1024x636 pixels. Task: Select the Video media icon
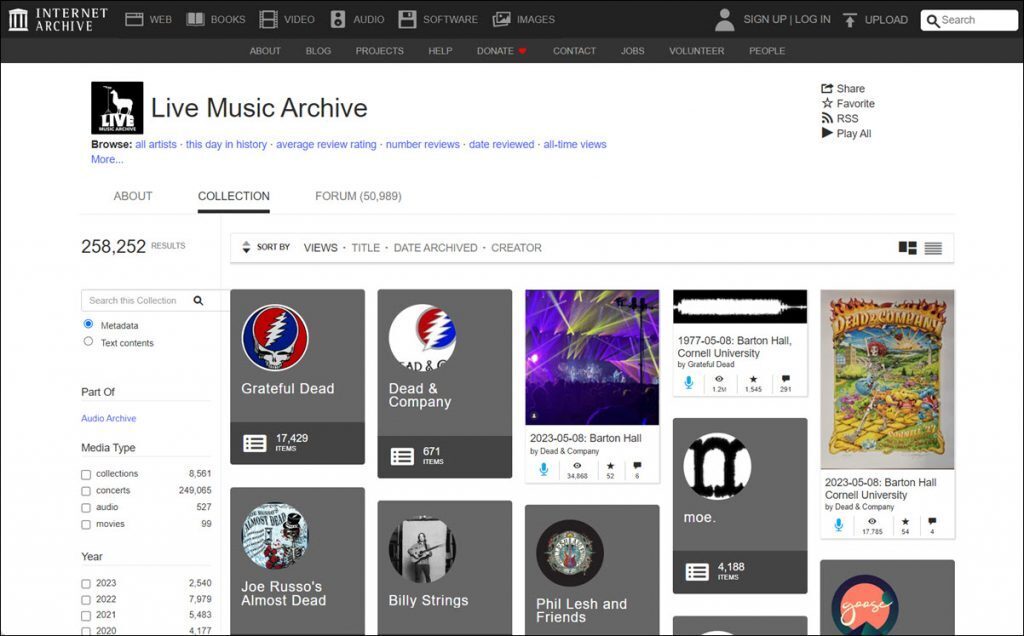(267, 18)
